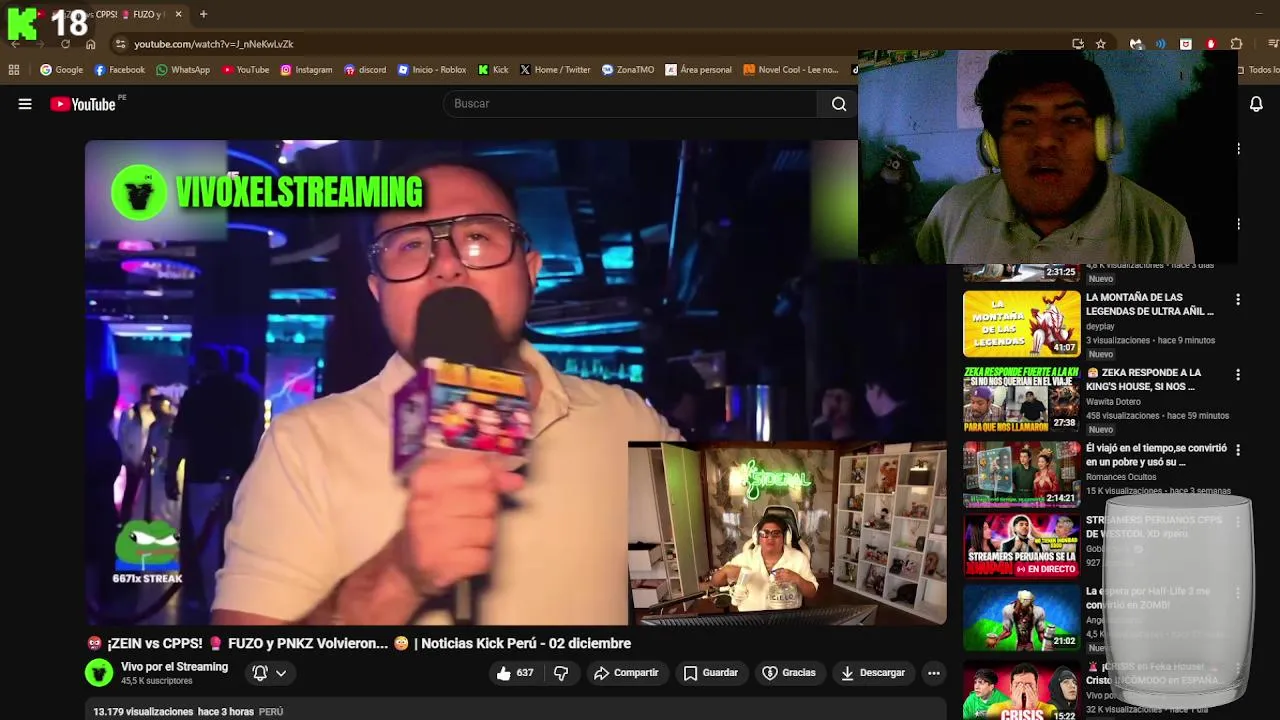Reload the page with refresh button
Screen dimensions: 1280x720
65,44
